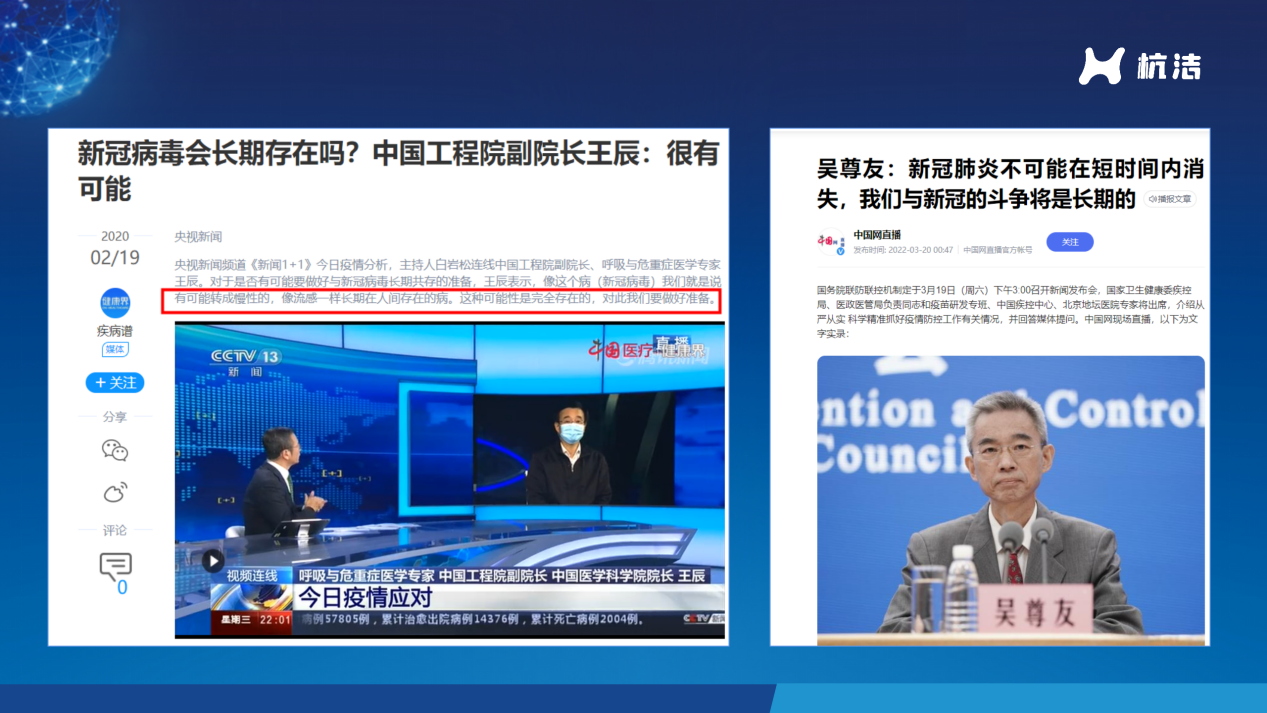Play the CCTV news video
The height and width of the screenshot is (713, 1267).
(213, 561)
